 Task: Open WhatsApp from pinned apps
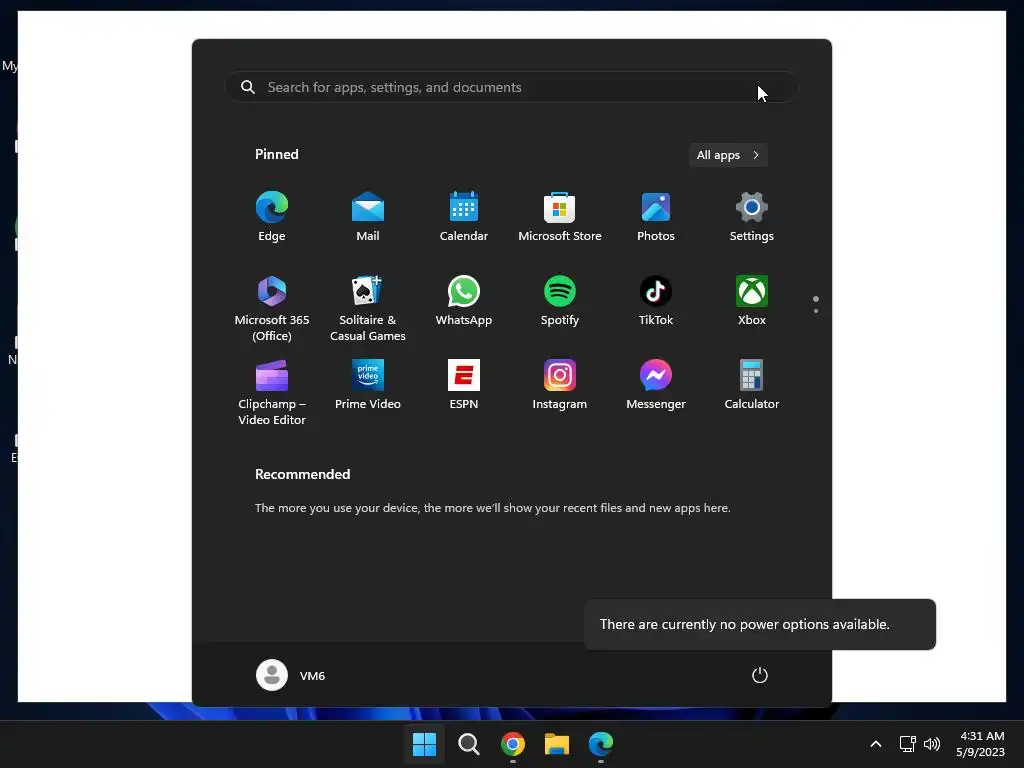coord(464,301)
